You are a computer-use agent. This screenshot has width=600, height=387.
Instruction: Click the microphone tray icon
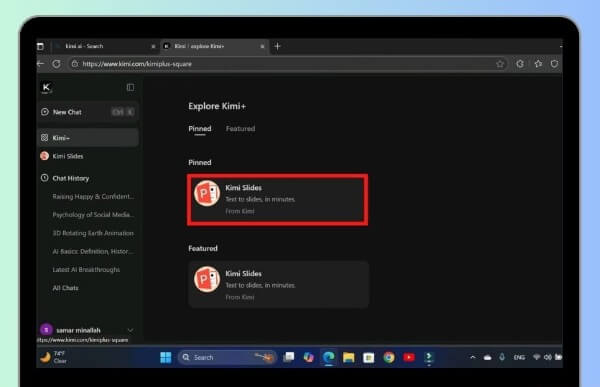[x=502, y=357]
